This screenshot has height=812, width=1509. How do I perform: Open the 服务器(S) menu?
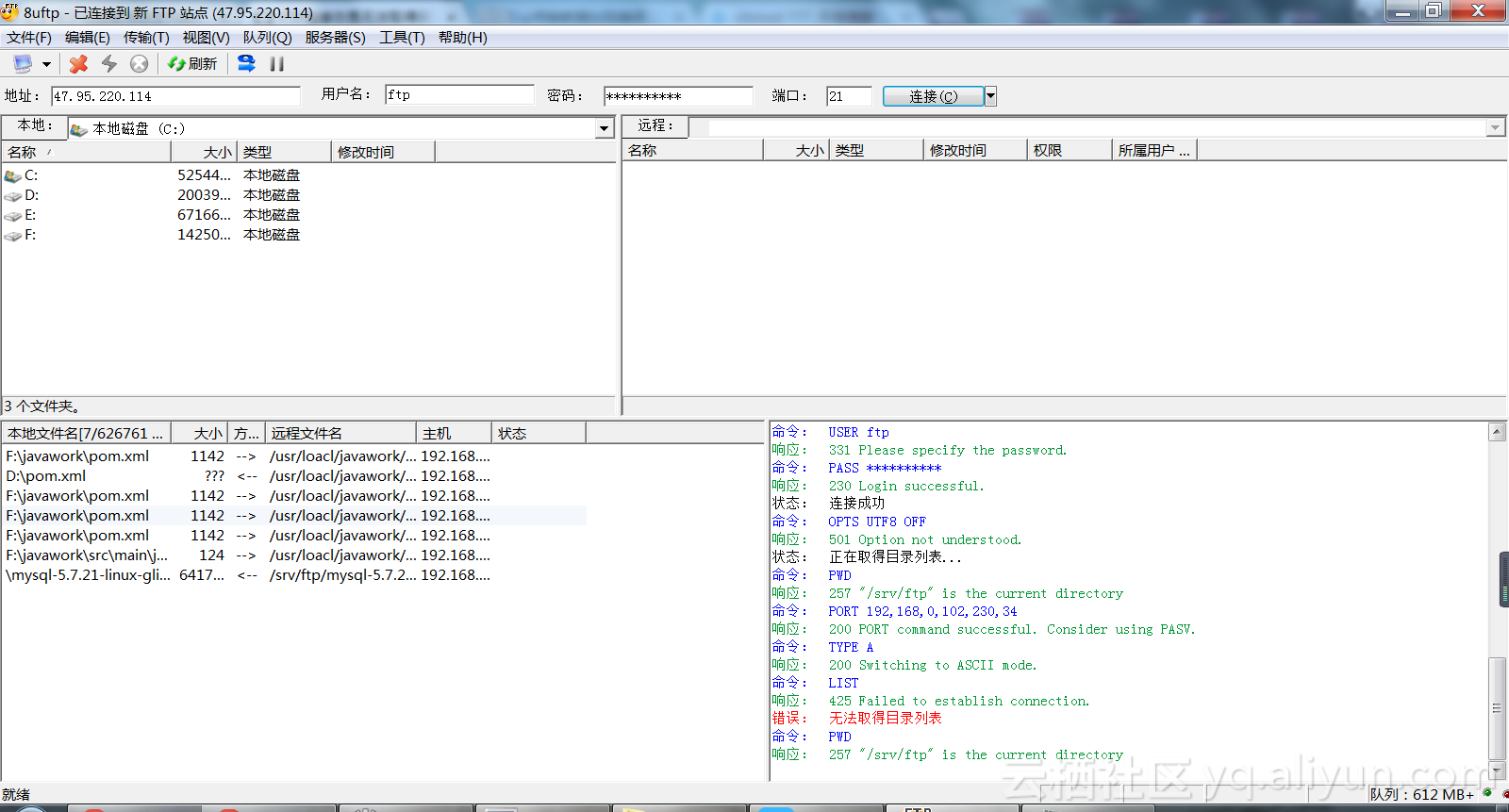[x=335, y=38]
